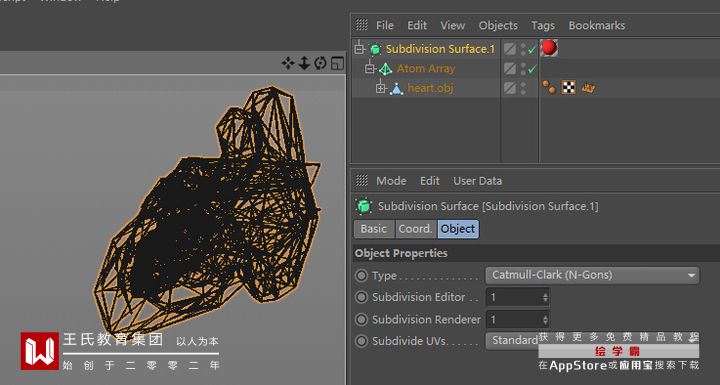Click the Subdivision Editor animation dot
Viewport: 720px width, 385px height.
(361, 297)
